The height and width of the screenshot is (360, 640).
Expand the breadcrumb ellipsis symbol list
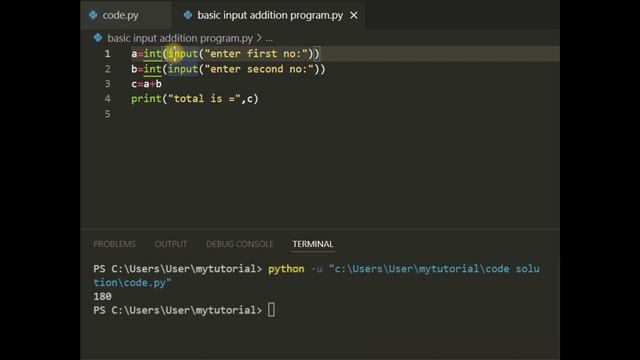269,39
